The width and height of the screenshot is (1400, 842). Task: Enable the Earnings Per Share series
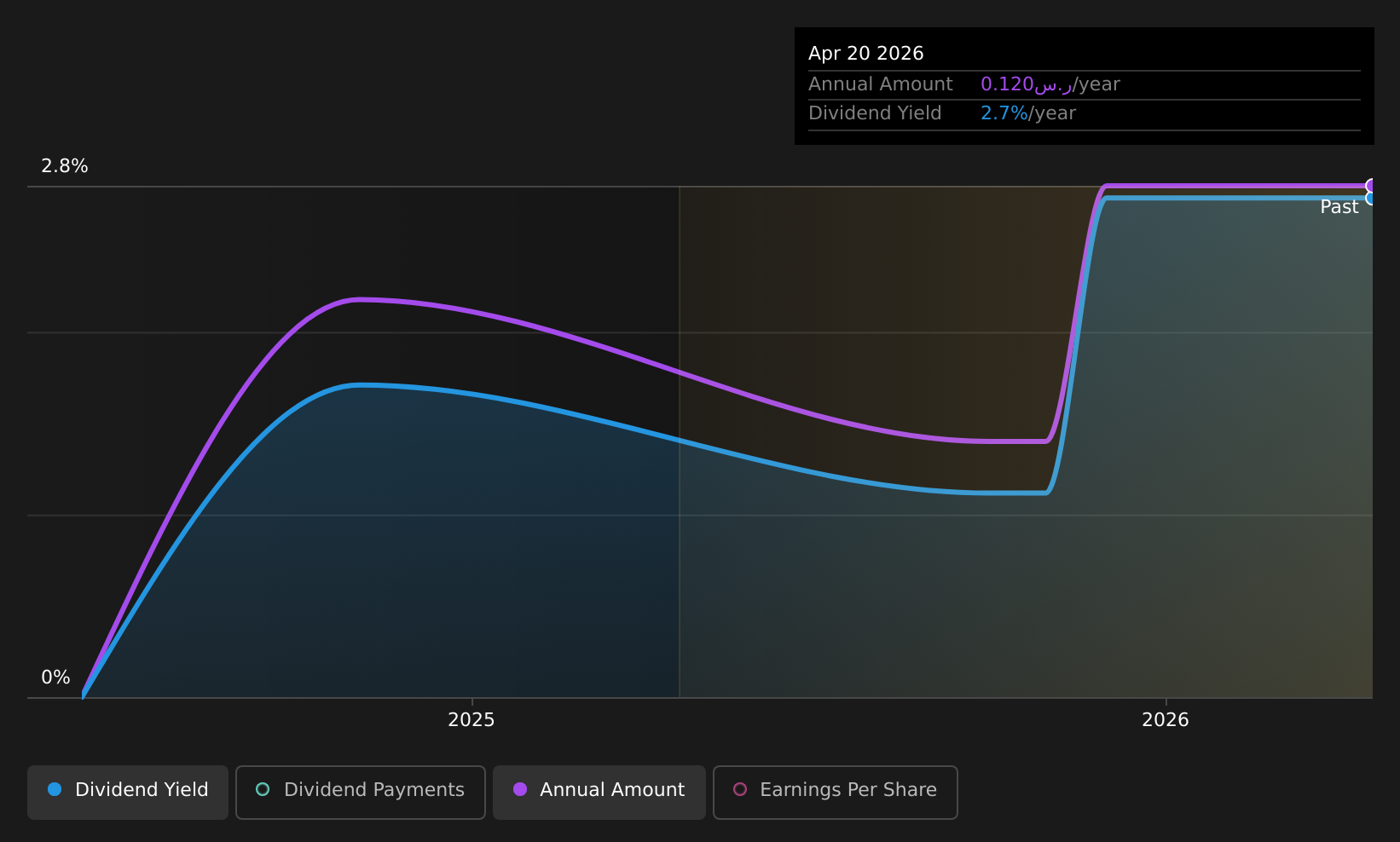coord(836,792)
